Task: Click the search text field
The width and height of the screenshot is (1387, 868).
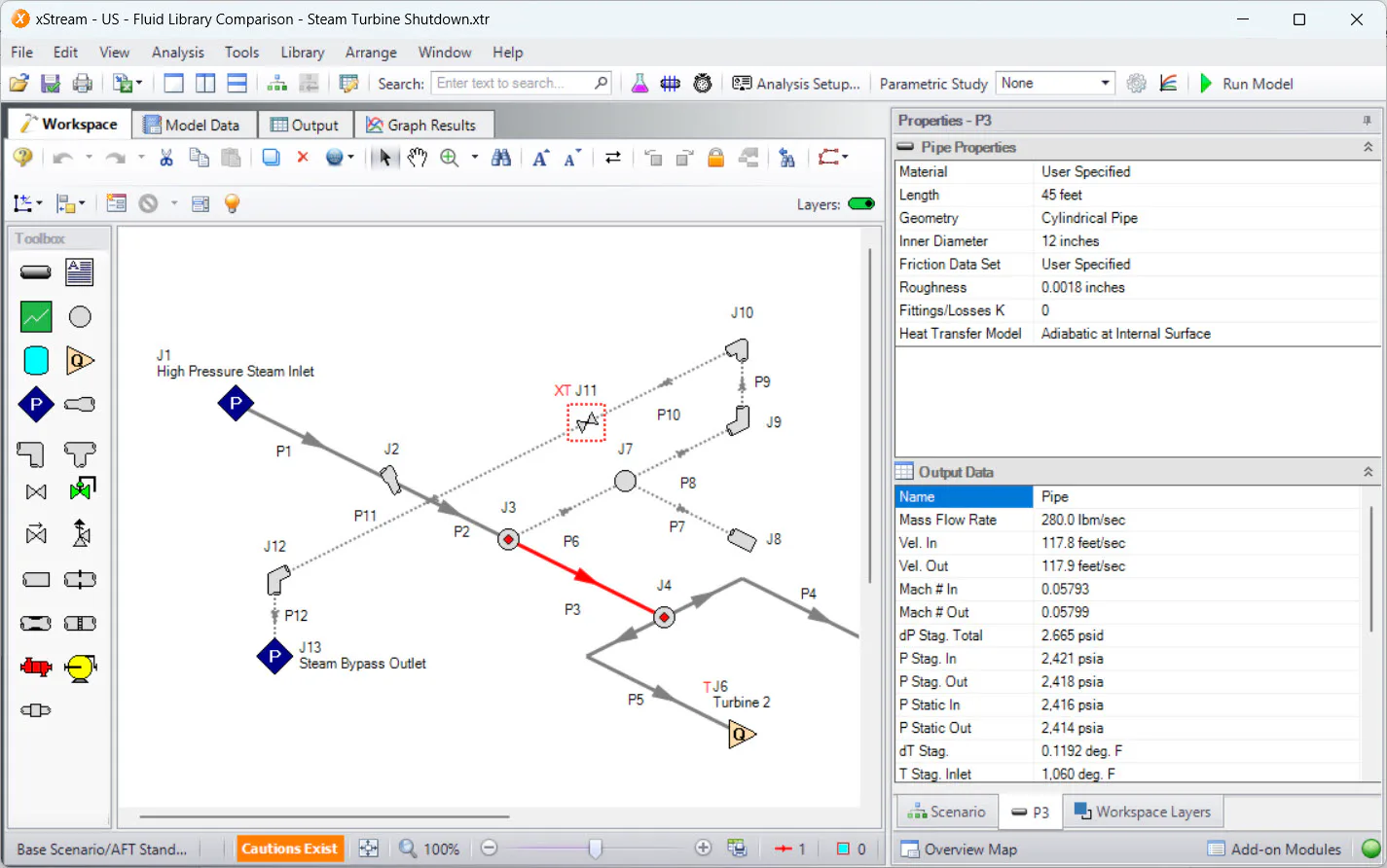Action: 522,84
